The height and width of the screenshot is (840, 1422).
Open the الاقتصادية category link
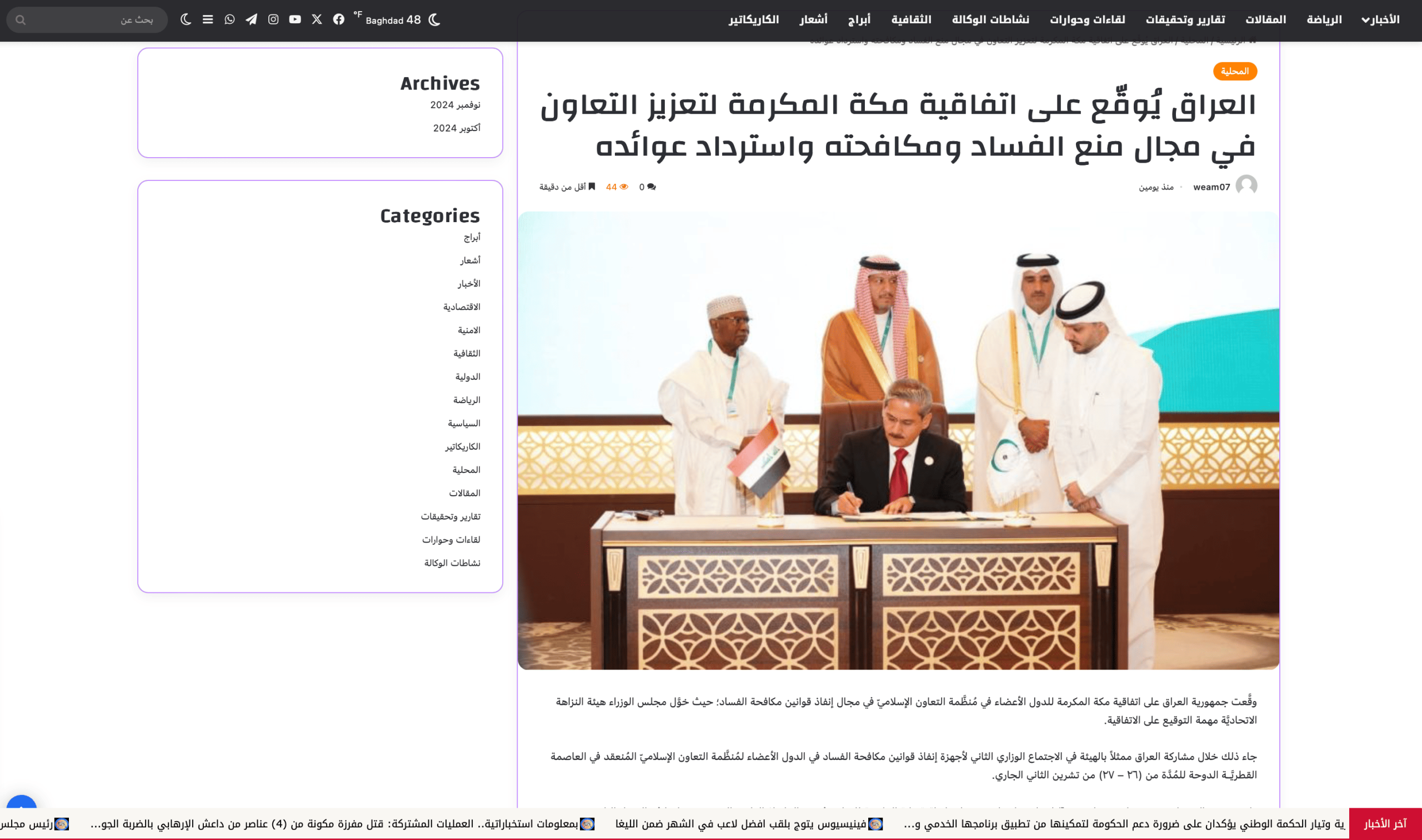462,307
